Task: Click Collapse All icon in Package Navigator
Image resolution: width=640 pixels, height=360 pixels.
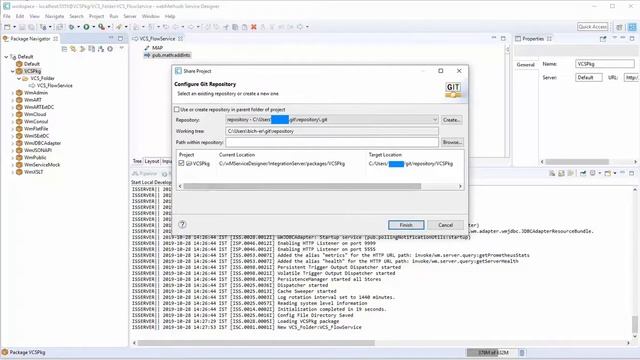Action: tap(64, 49)
